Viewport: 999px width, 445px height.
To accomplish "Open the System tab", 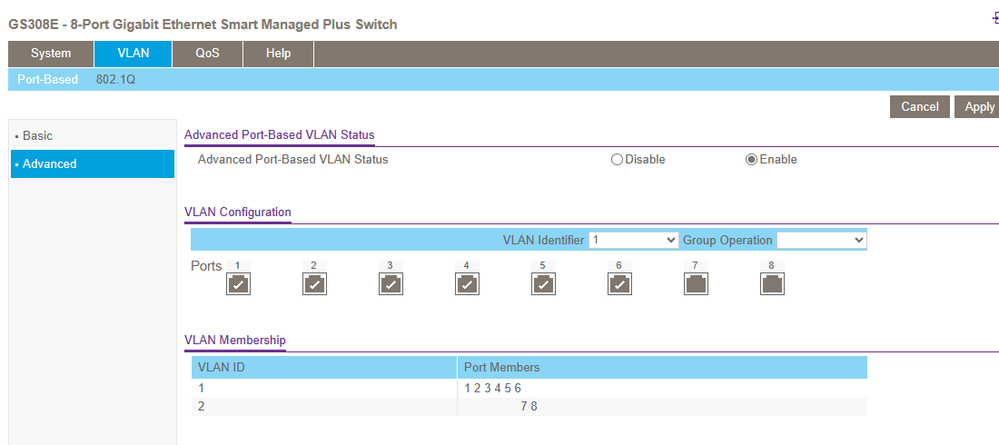I will click(51, 54).
